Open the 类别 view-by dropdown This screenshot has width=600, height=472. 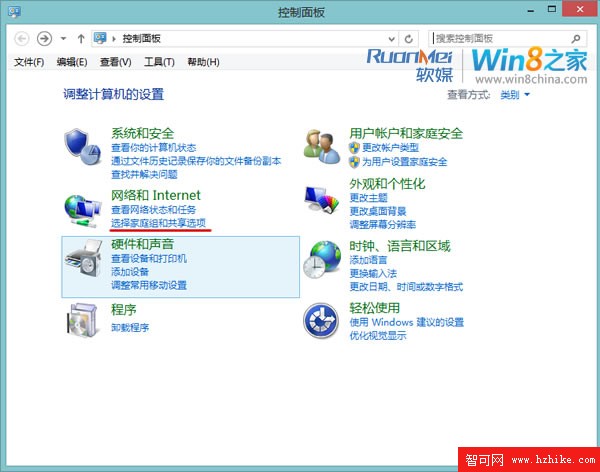point(515,95)
